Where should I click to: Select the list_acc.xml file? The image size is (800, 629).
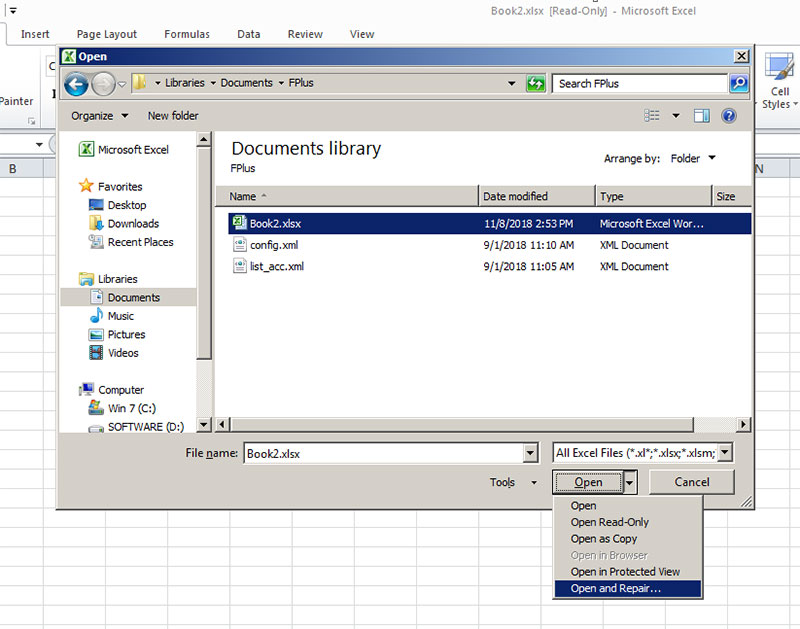[x=489, y=266]
